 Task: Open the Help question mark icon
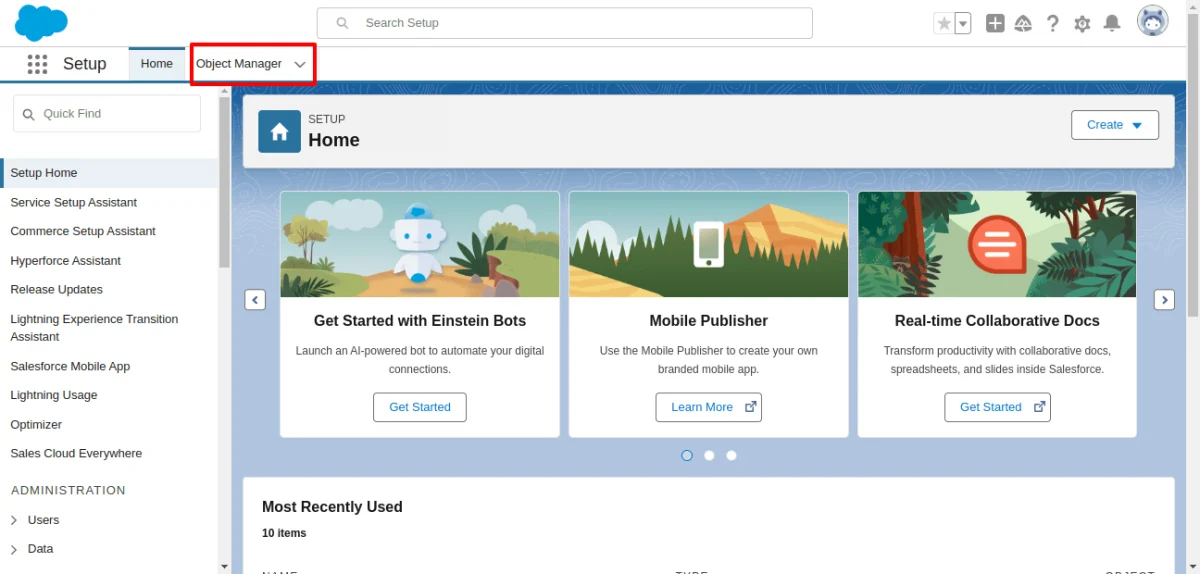[x=1052, y=23]
